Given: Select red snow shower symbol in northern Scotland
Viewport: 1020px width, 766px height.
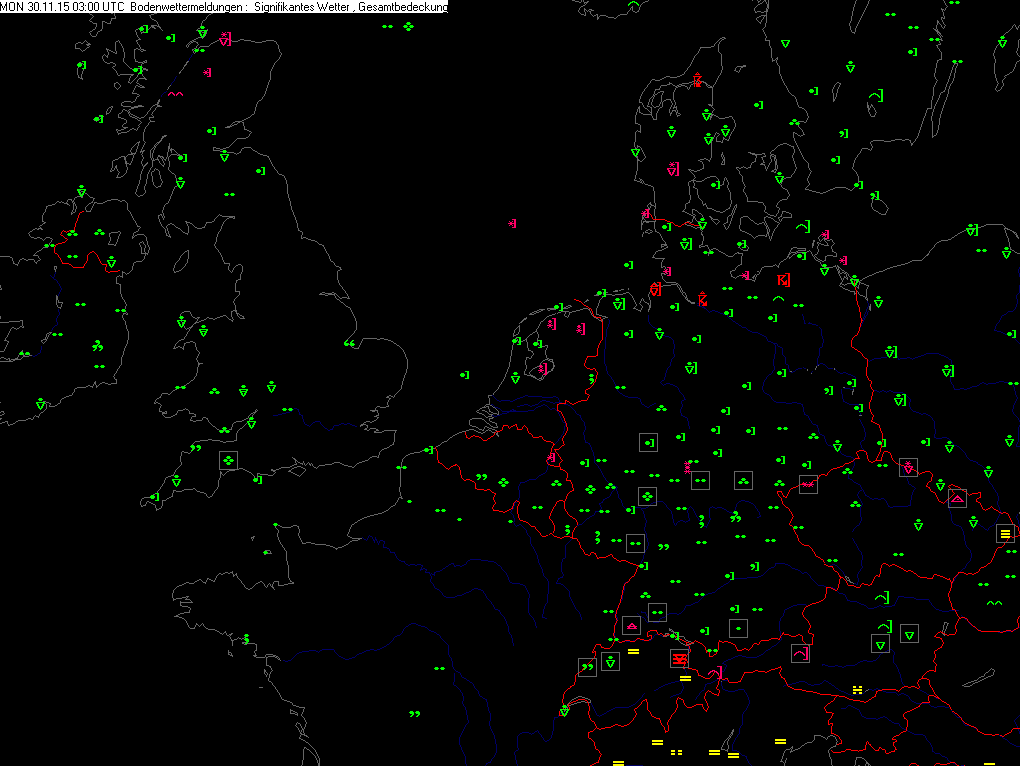Looking at the screenshot, I should point(225,39).
